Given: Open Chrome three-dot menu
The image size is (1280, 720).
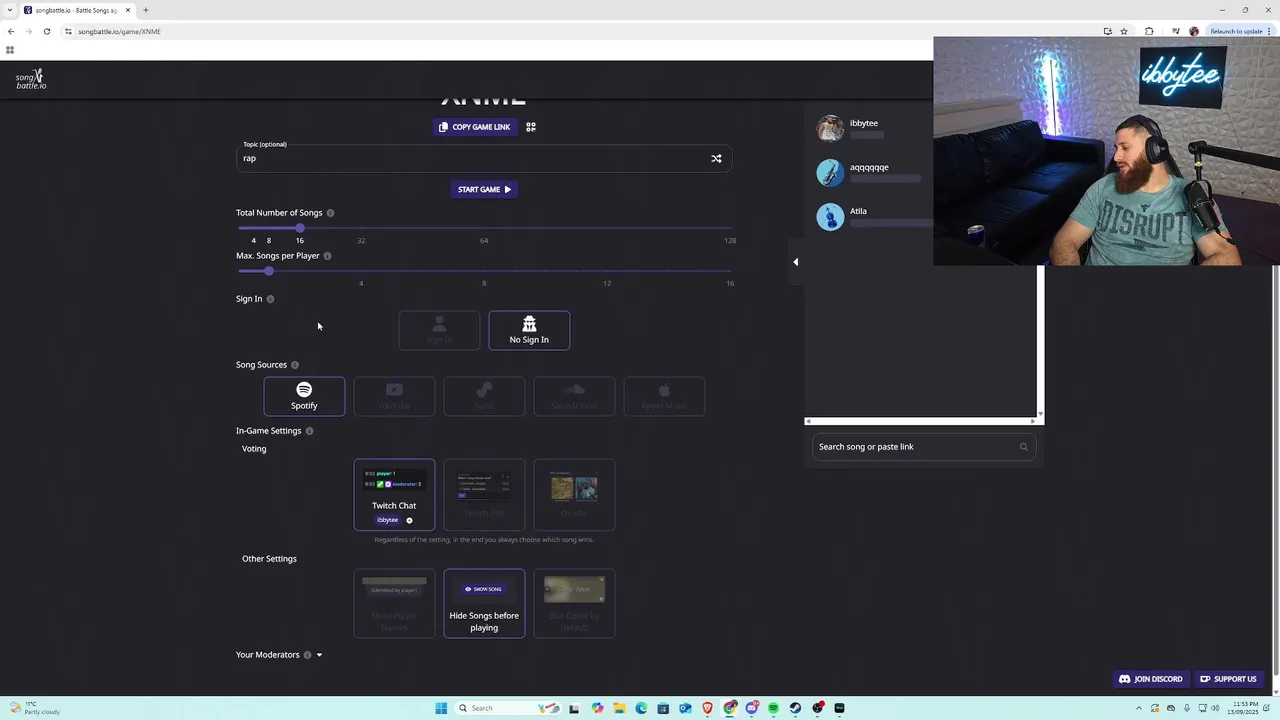Looking at the screenshot, I should [x=1269, y=31].
